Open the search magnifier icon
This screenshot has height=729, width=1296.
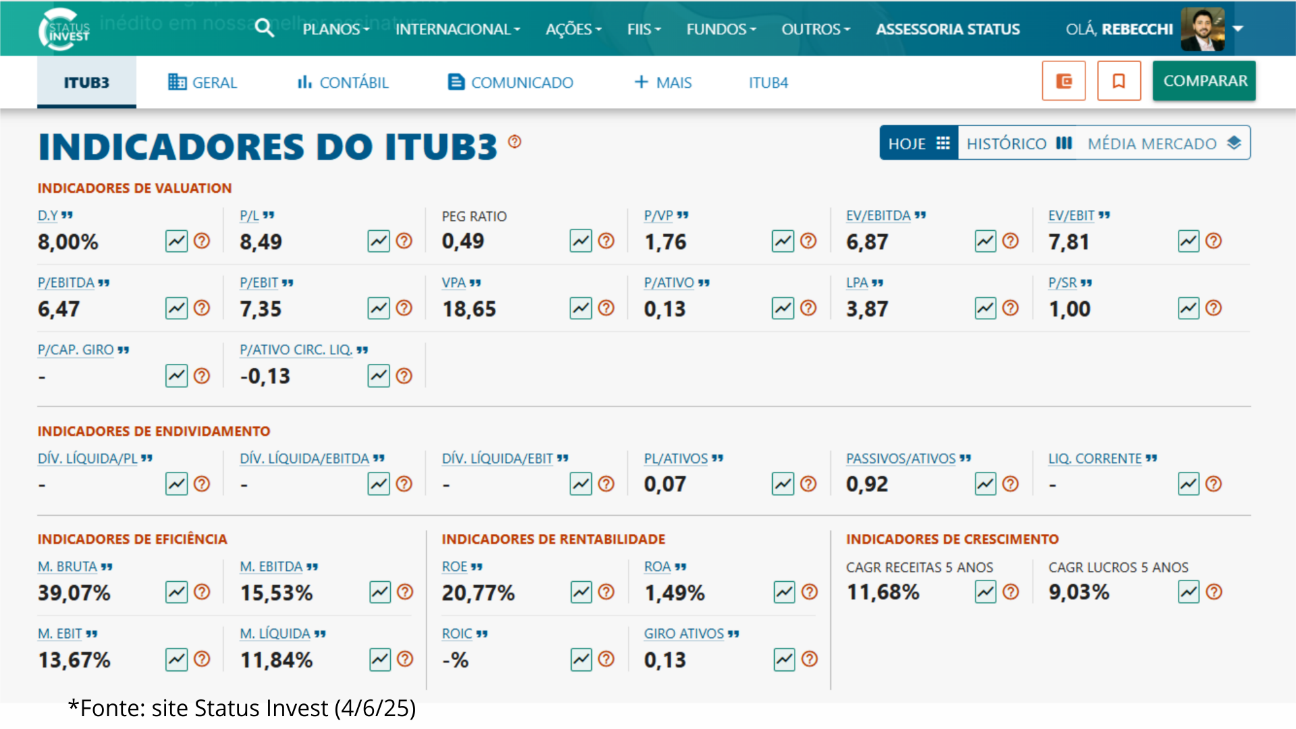tap(264, 28)
